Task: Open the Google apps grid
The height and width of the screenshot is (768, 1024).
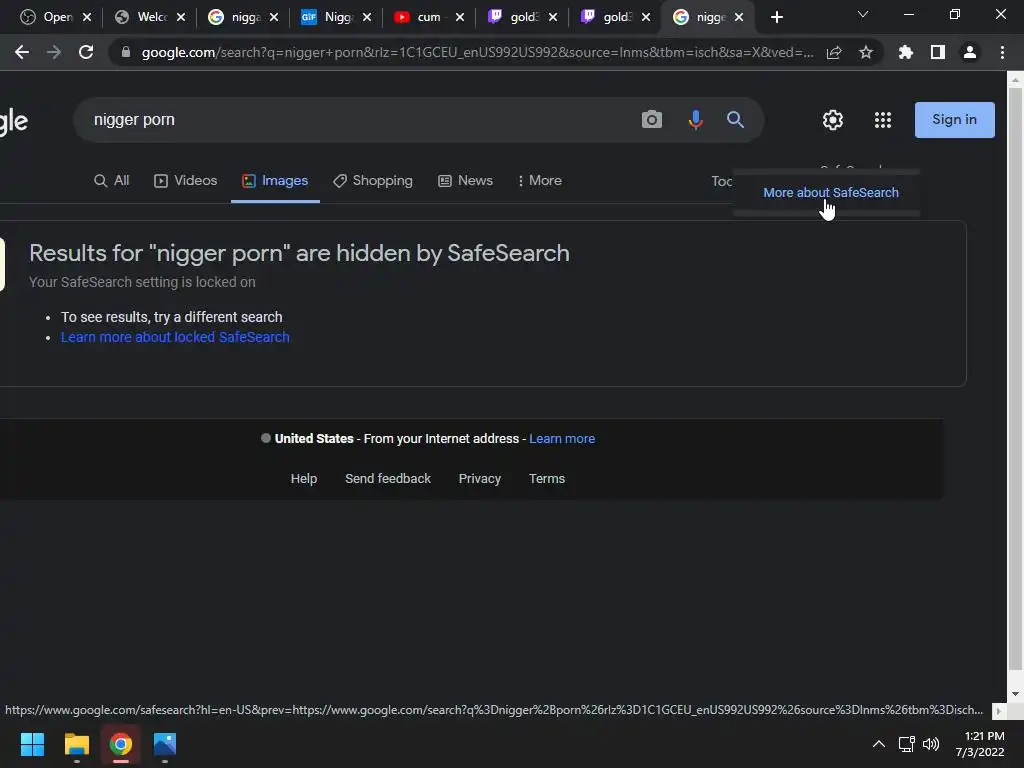Action: click(883, 120)
